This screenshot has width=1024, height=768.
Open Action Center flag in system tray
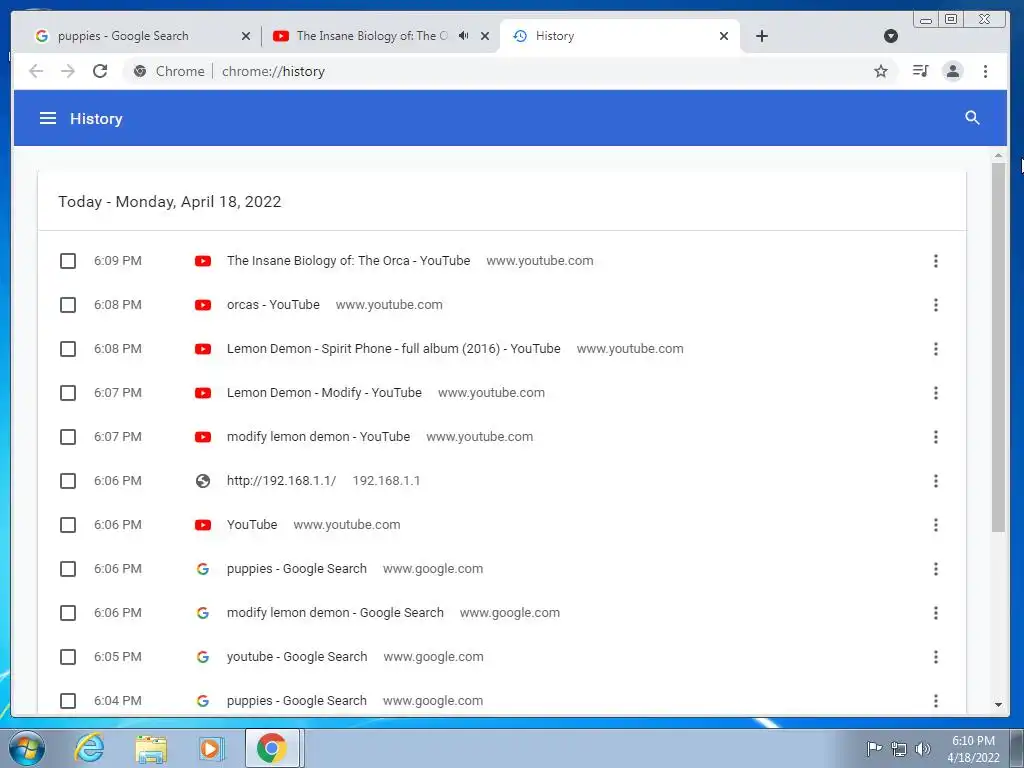[x=874, y=748]
